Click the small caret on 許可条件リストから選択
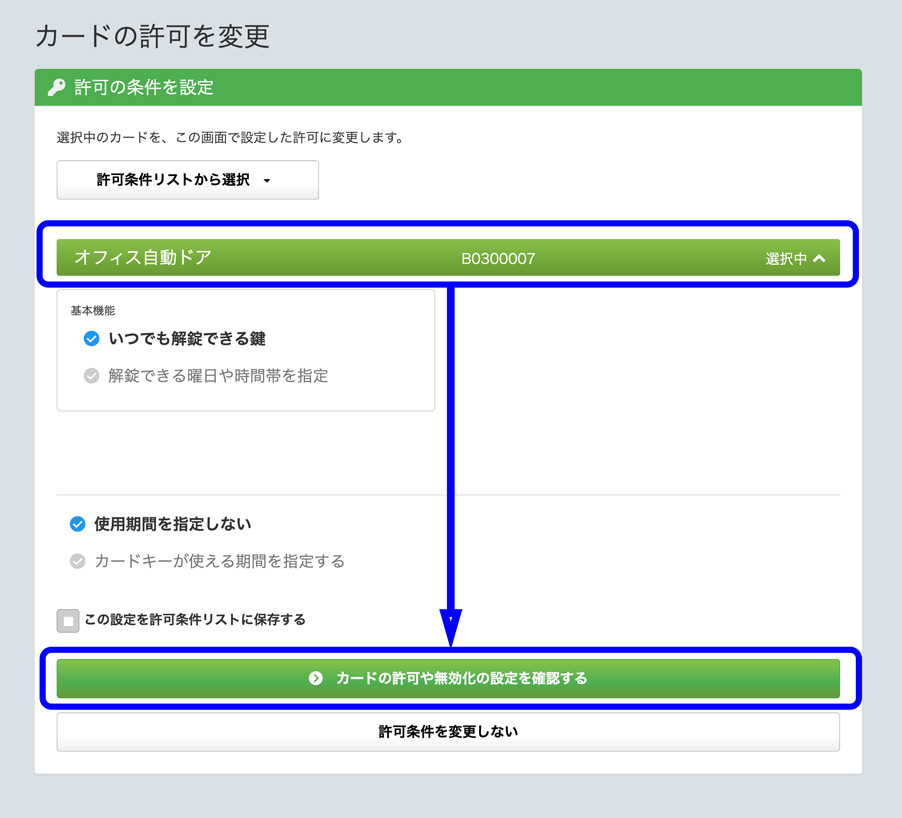This screenshot has width=902, height=818. [267, 181]
